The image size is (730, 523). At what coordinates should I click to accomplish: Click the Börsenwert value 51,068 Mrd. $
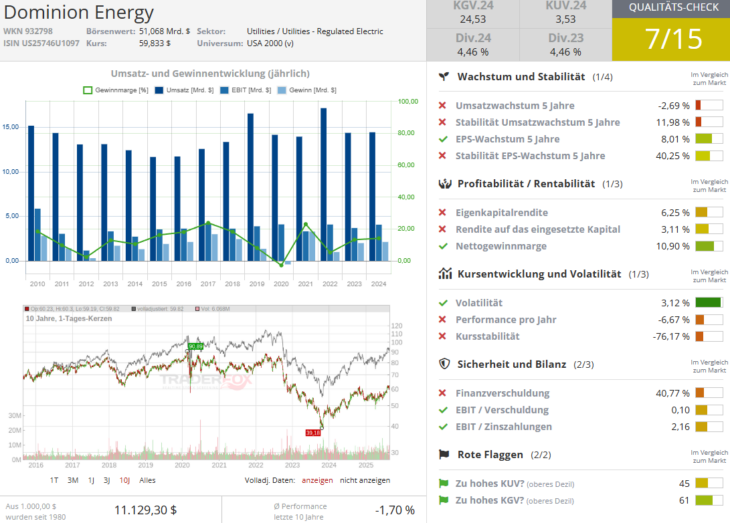pyautogui.click(x=164, y=31)
